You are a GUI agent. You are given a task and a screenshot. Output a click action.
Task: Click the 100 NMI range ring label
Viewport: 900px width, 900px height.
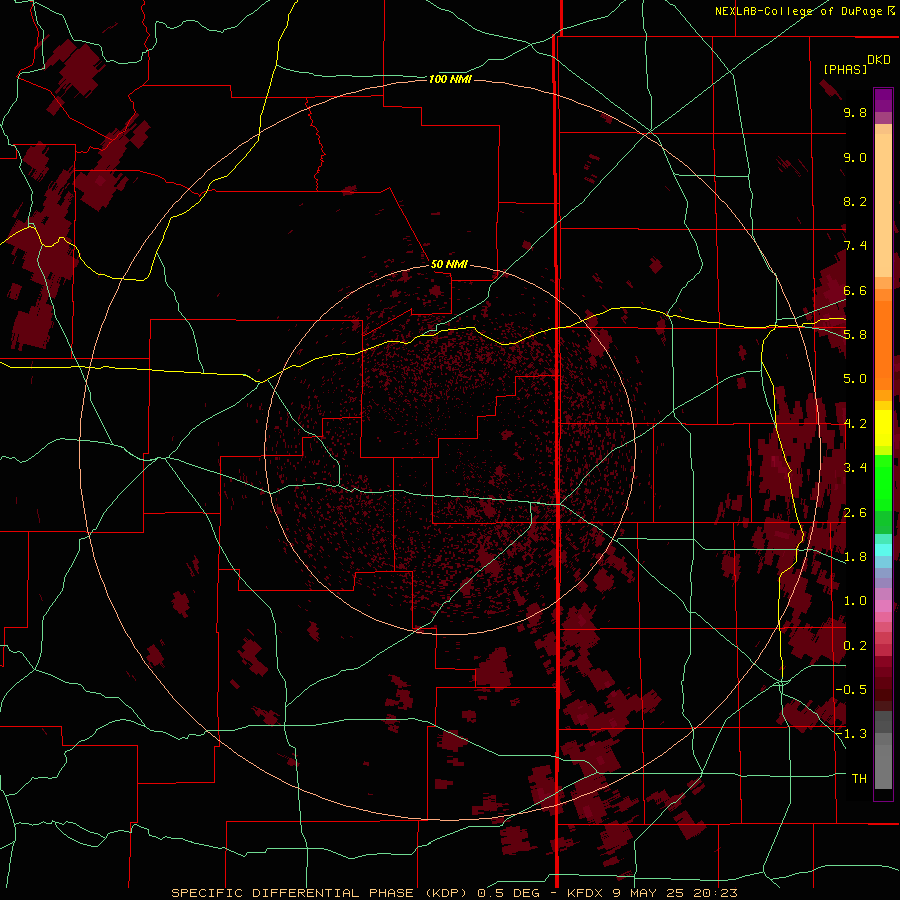[x=450, y=79]
